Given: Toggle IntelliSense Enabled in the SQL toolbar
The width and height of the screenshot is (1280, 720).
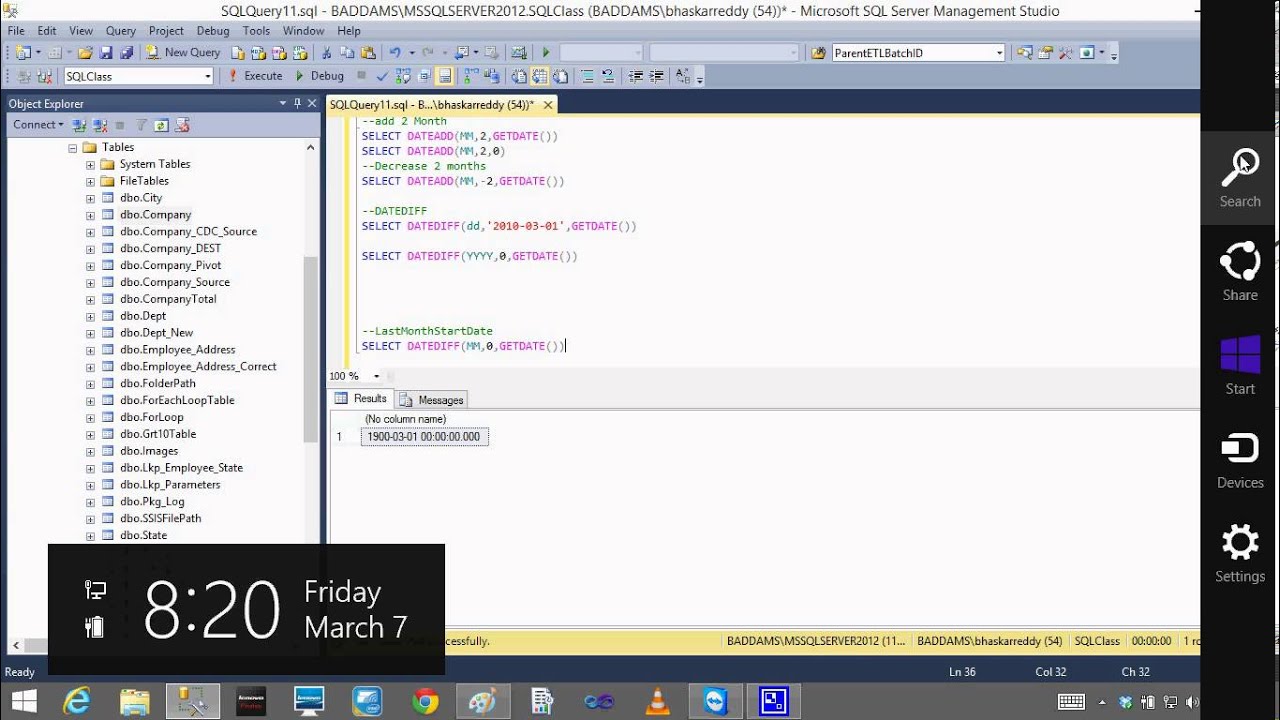Looking at the screenshot, I should pyautogui.click(x=444, y=76).
